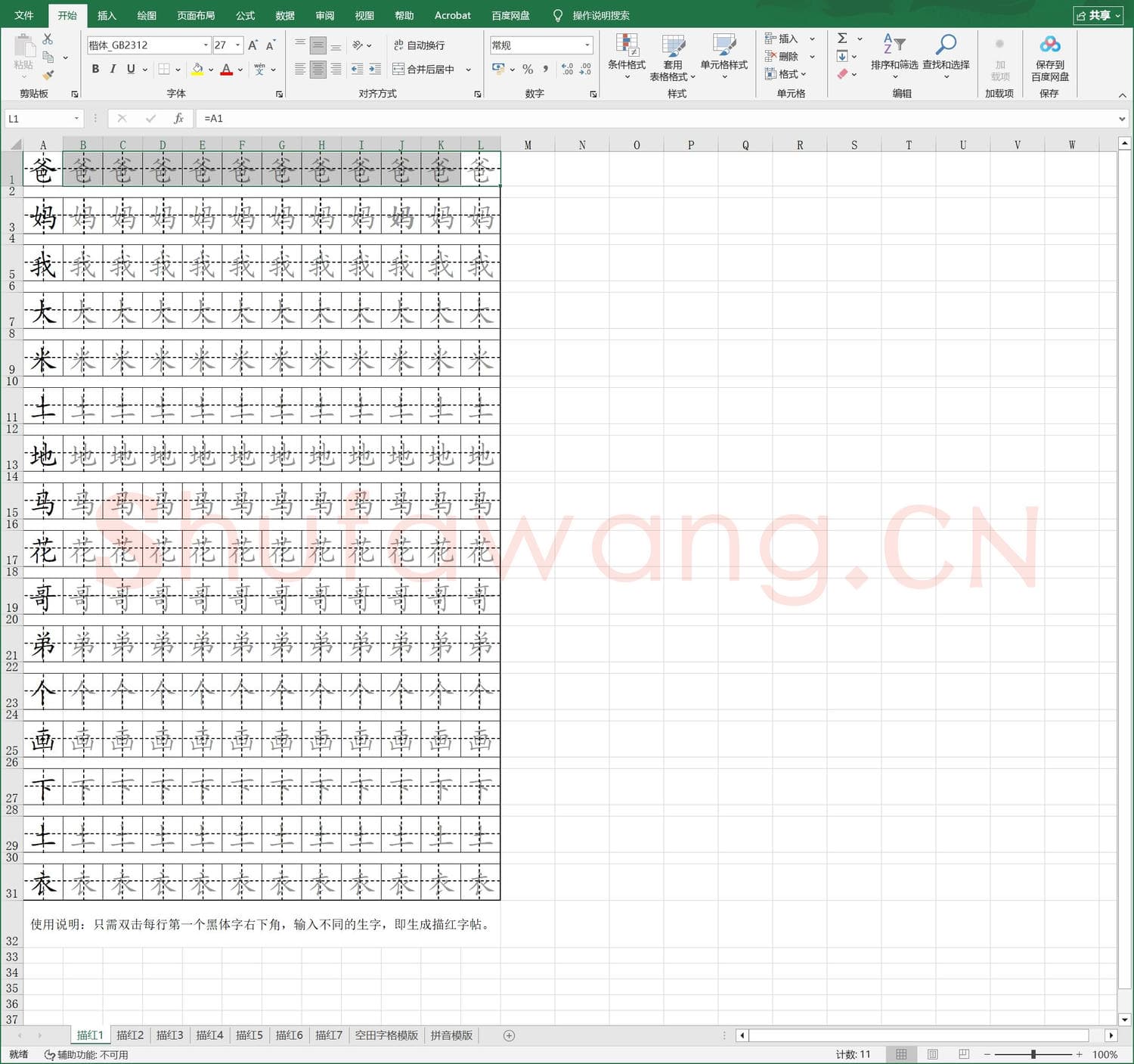1134x1064 pixels.
Task: Open 查找和选择 find and select
Action: [946, 57]
